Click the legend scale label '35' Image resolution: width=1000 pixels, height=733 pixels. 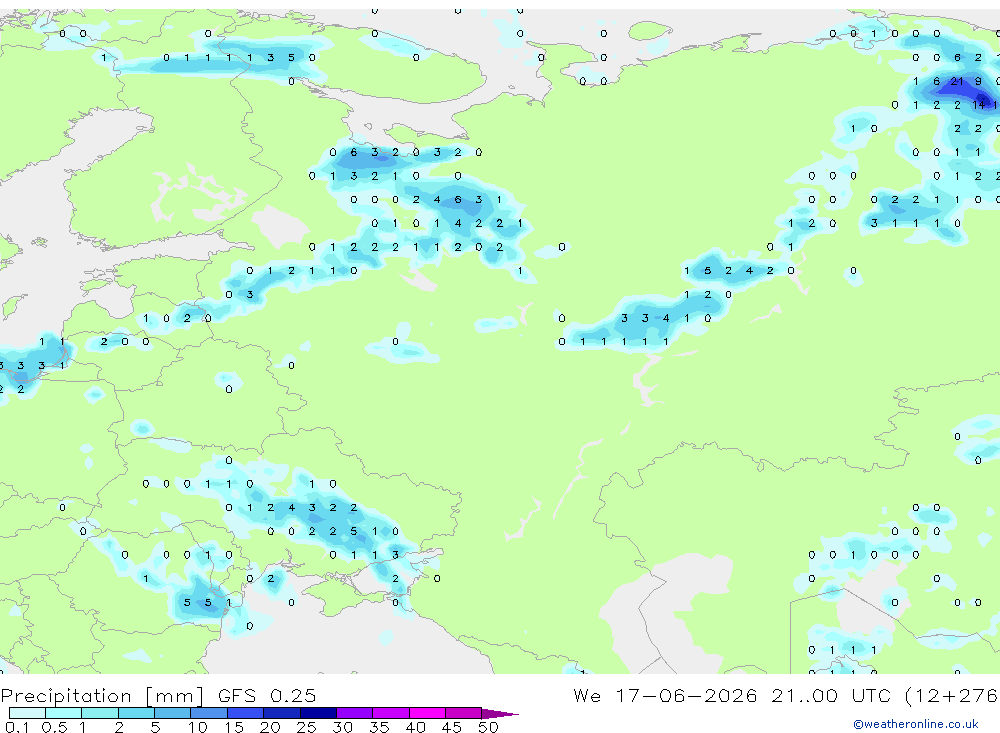(x=379, y=727)
